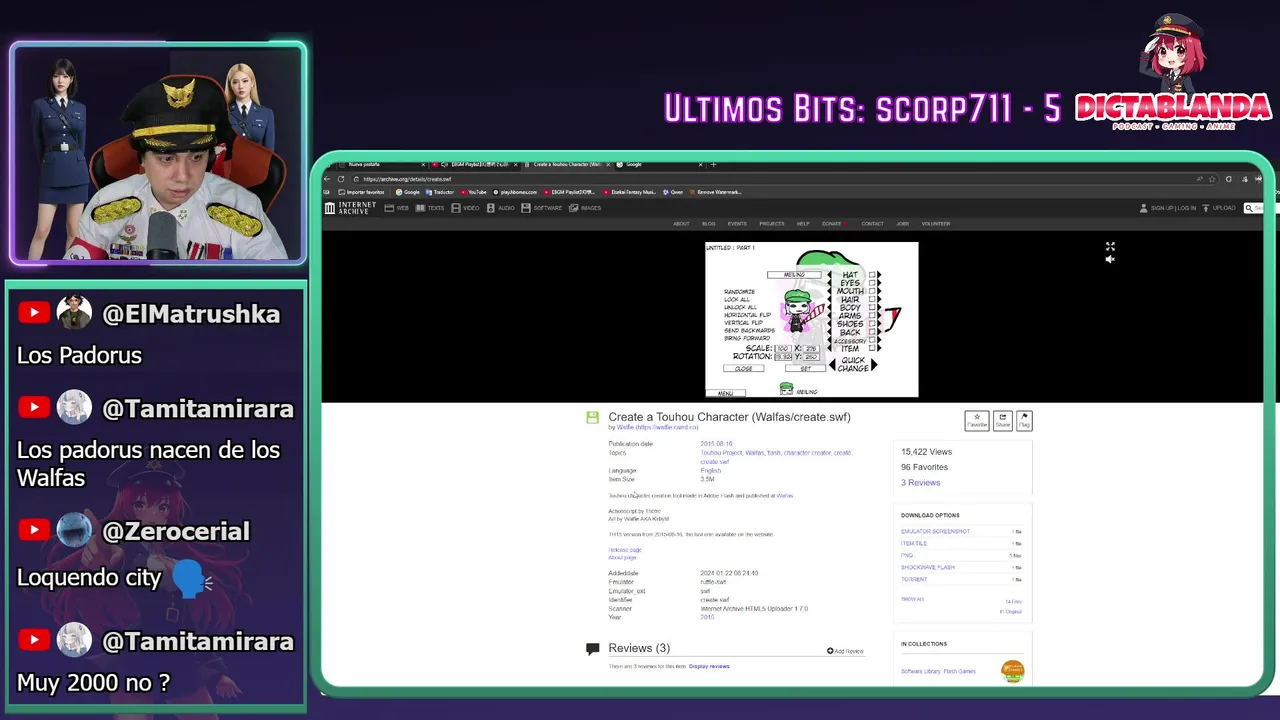The image size is (1280, 720).
Task: Open the 3 Reviews link
Action: tap(920, 483)
